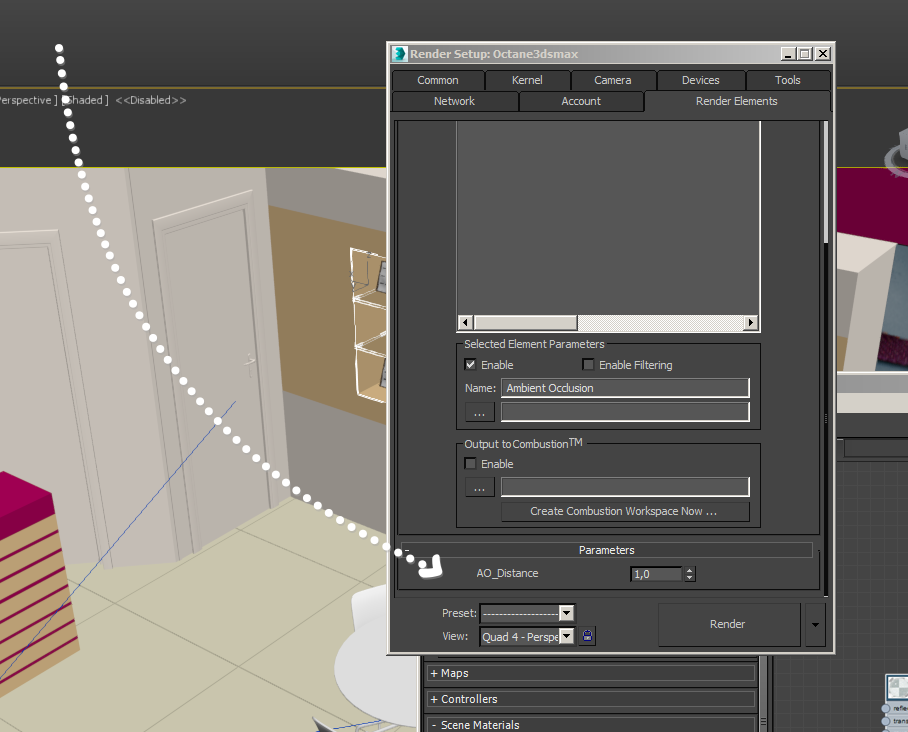Select the Render Elements tab
908x732 pixels.
pyautogui.click(x=737, y=101)
